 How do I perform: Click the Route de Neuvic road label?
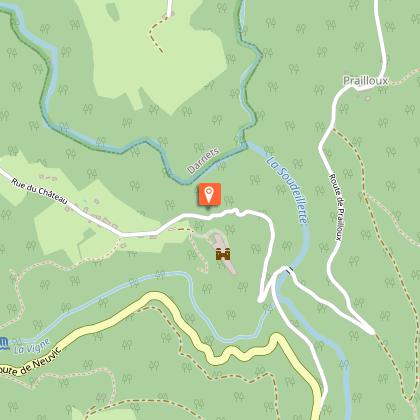pos(31,363)
